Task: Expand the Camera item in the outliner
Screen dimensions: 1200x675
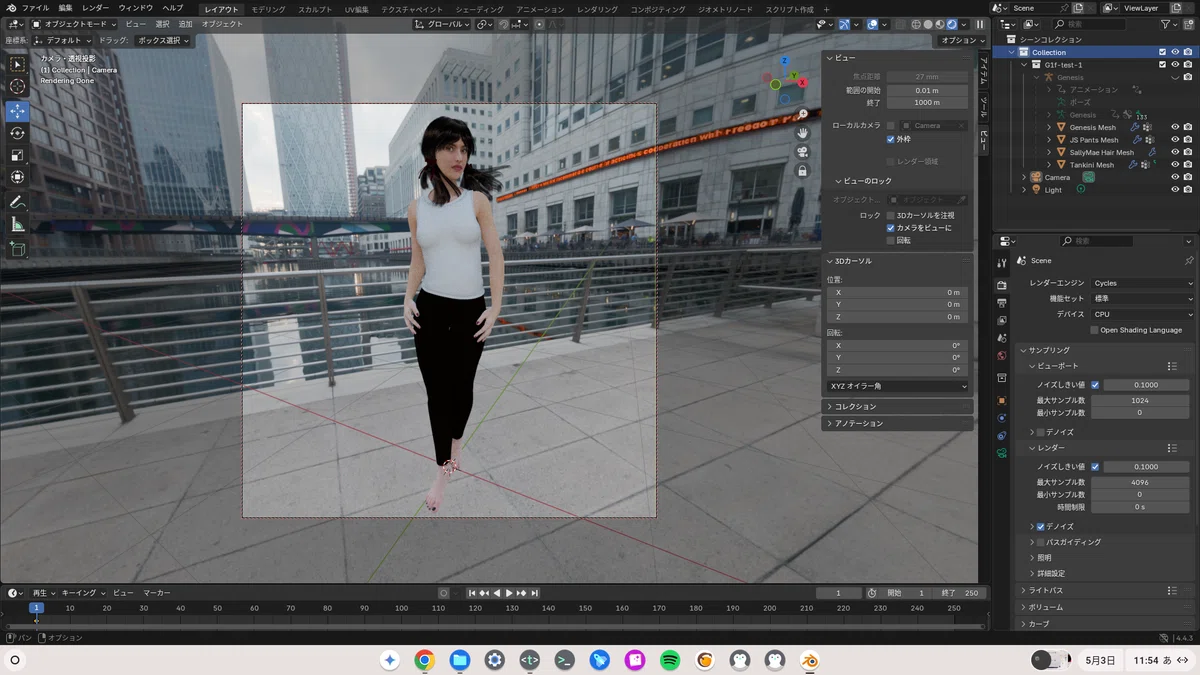Action: [1024, 177]
